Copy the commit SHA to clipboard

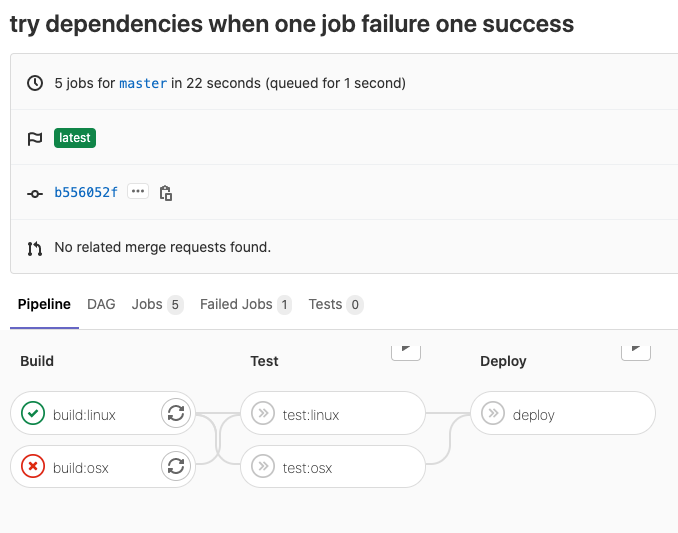tap(166, 193)
